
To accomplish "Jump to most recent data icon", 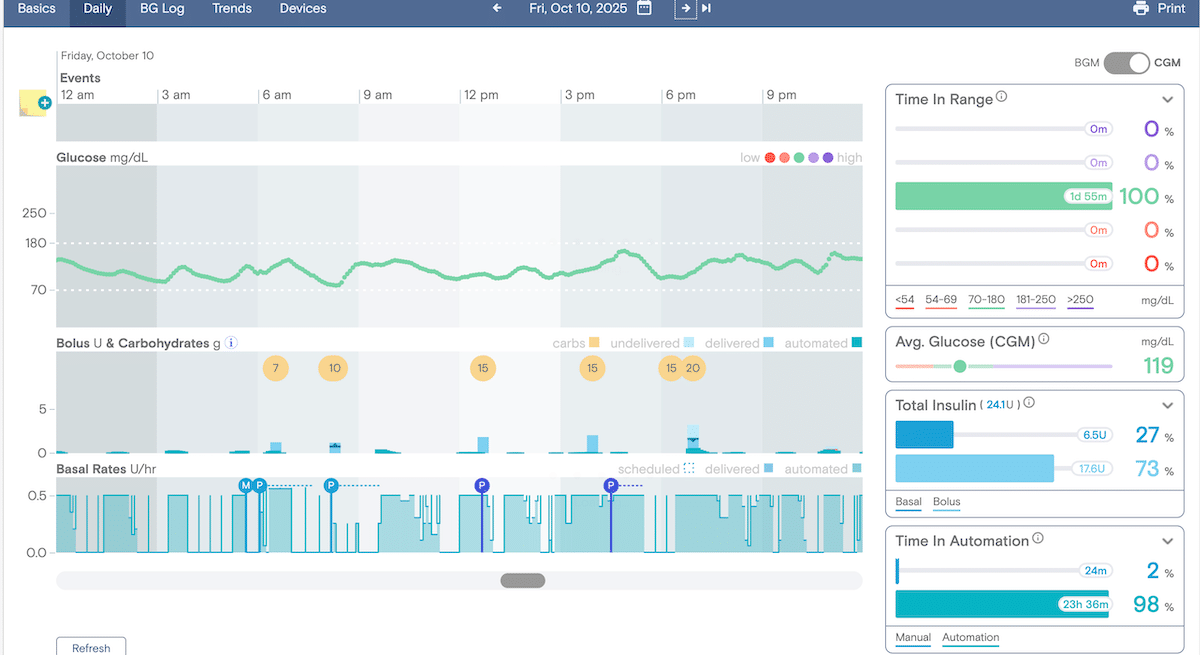I will 707,9.
